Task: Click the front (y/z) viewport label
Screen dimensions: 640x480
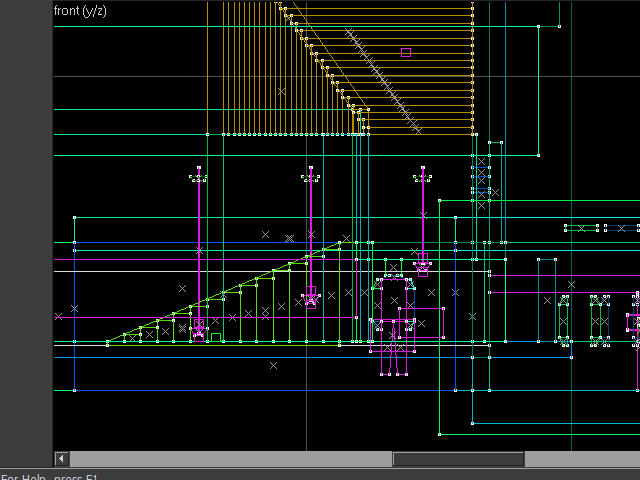Action: (x=81, y=11)
